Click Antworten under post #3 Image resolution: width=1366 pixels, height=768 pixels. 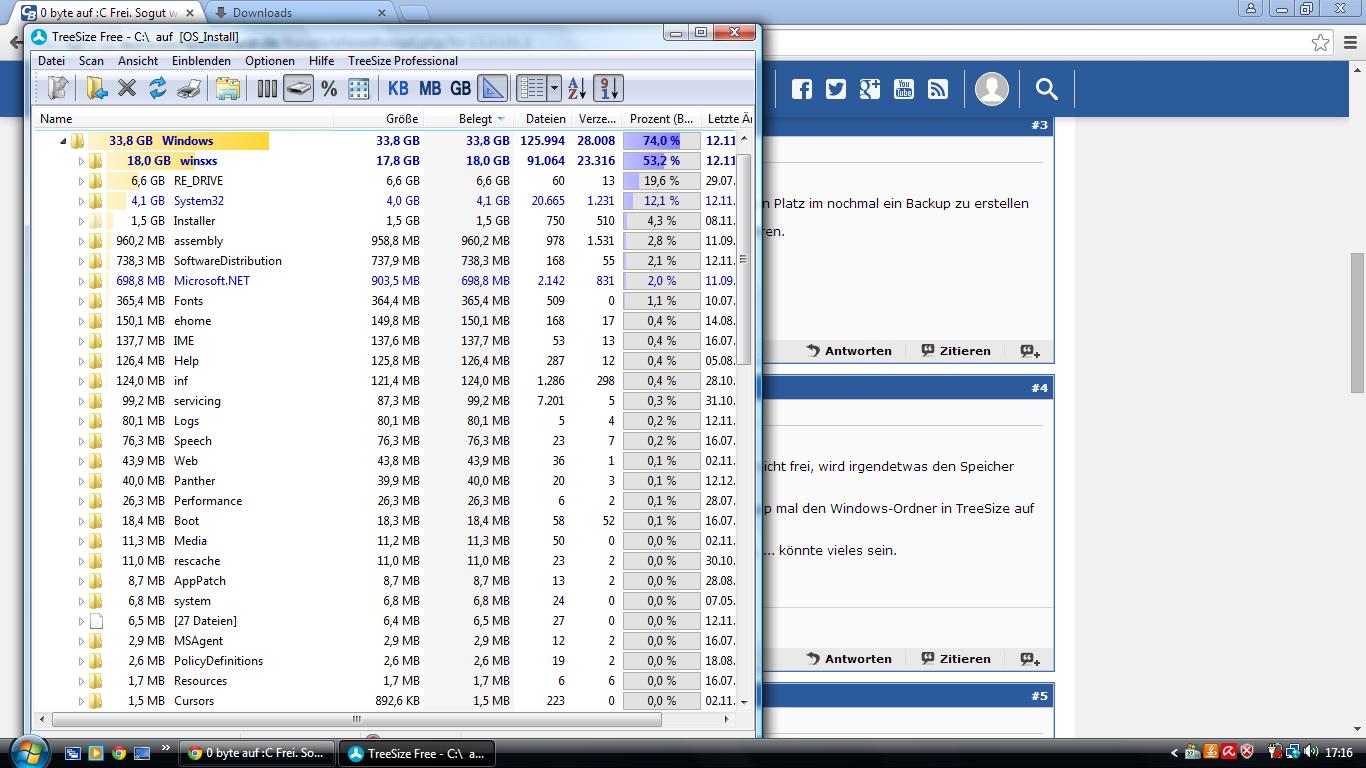[x=848, y=351]
